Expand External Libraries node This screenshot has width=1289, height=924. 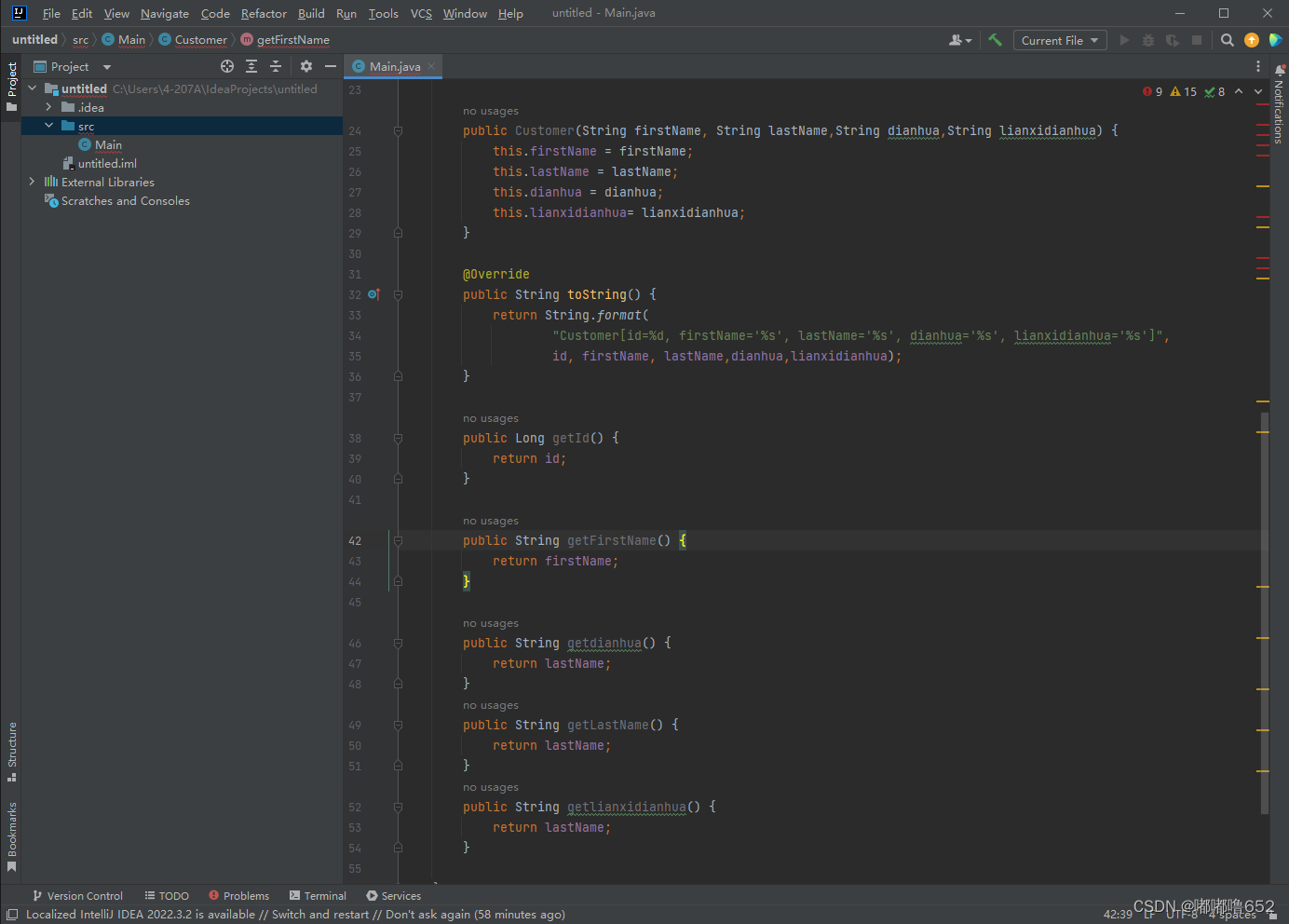point(32,182)
